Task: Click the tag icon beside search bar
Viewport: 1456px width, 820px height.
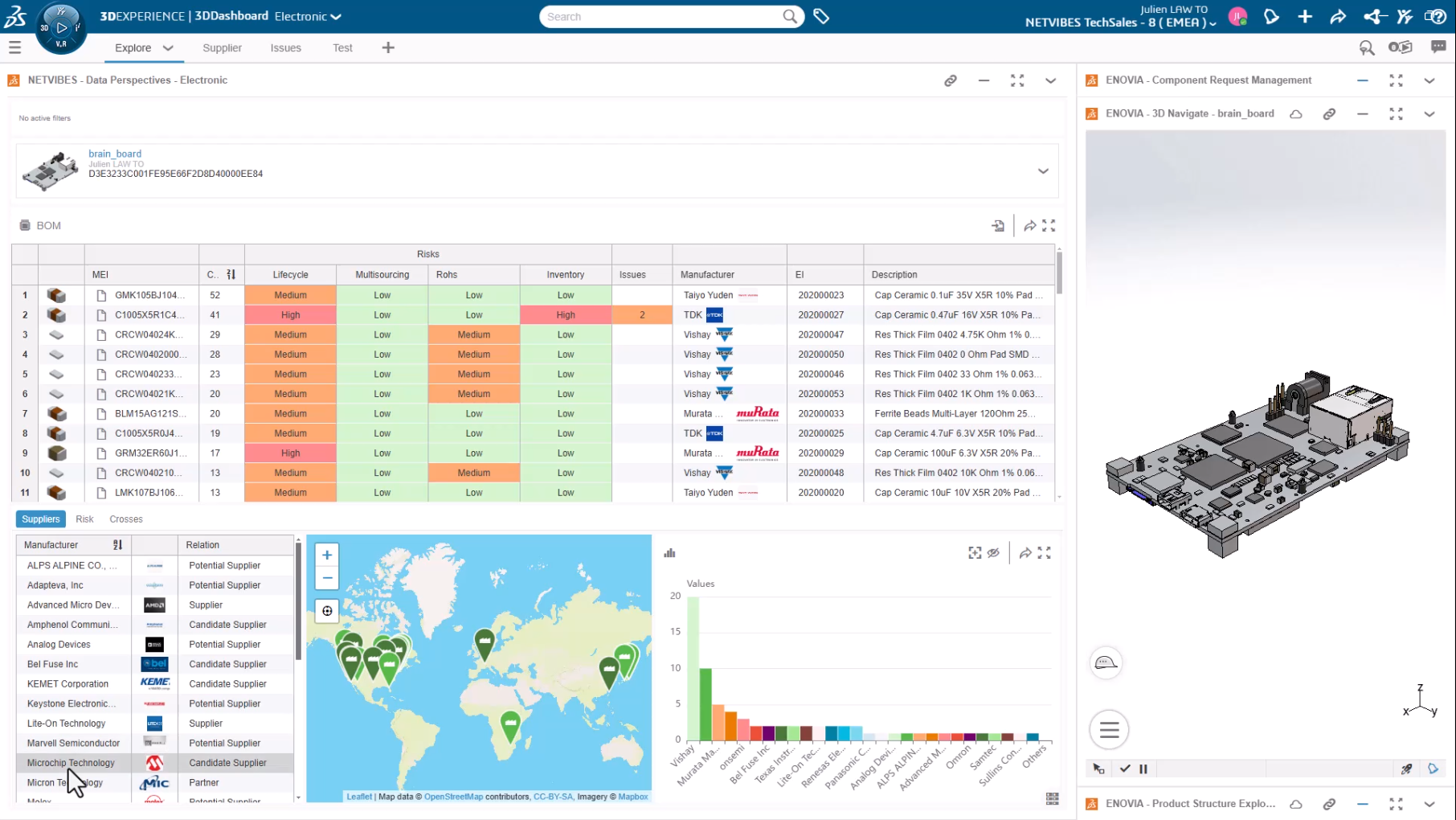Action: [820, 16]
